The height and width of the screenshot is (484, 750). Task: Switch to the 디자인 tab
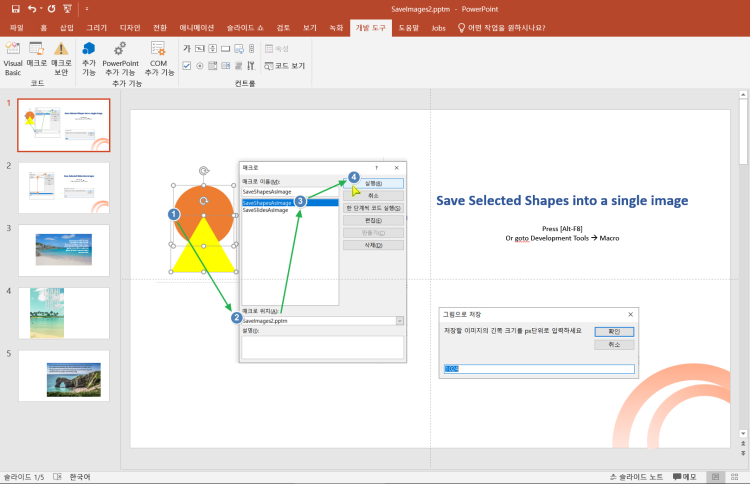[130, 28]
